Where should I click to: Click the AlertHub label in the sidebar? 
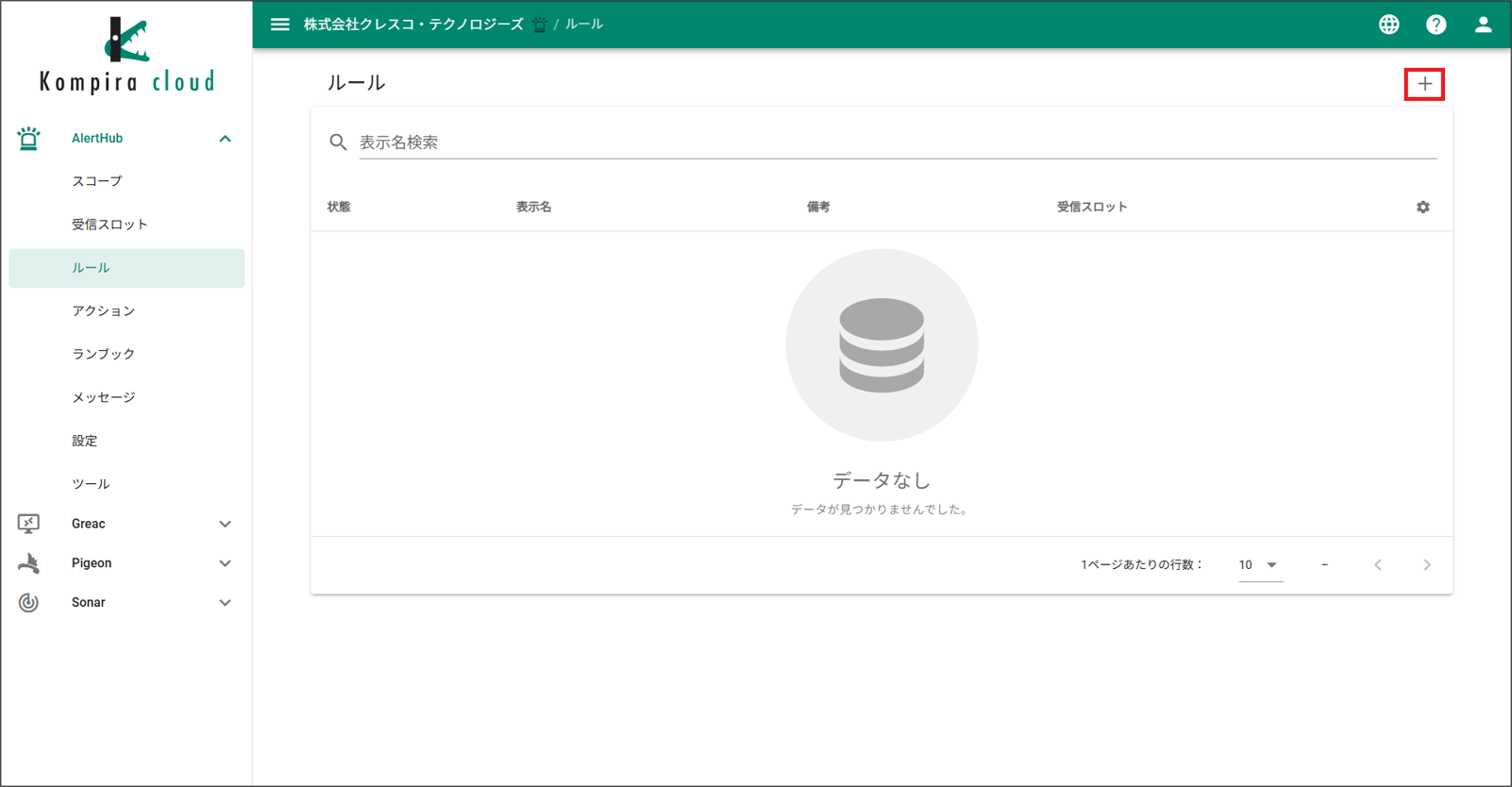[97, 139]
